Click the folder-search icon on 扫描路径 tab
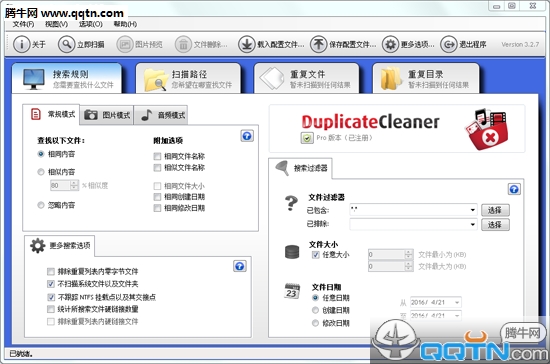The width and height of the screenshot is (550, 364). click(x=155, y=80)
